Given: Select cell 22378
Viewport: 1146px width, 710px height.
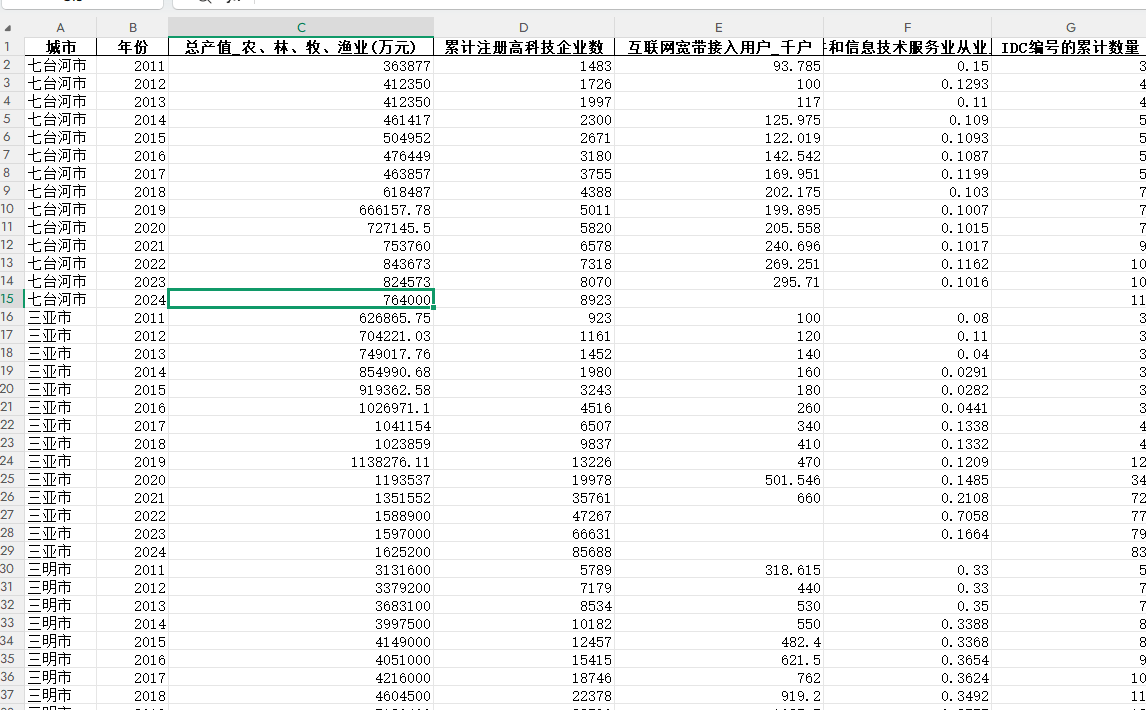Looking at the screenshot, I should tap(523, 695).
